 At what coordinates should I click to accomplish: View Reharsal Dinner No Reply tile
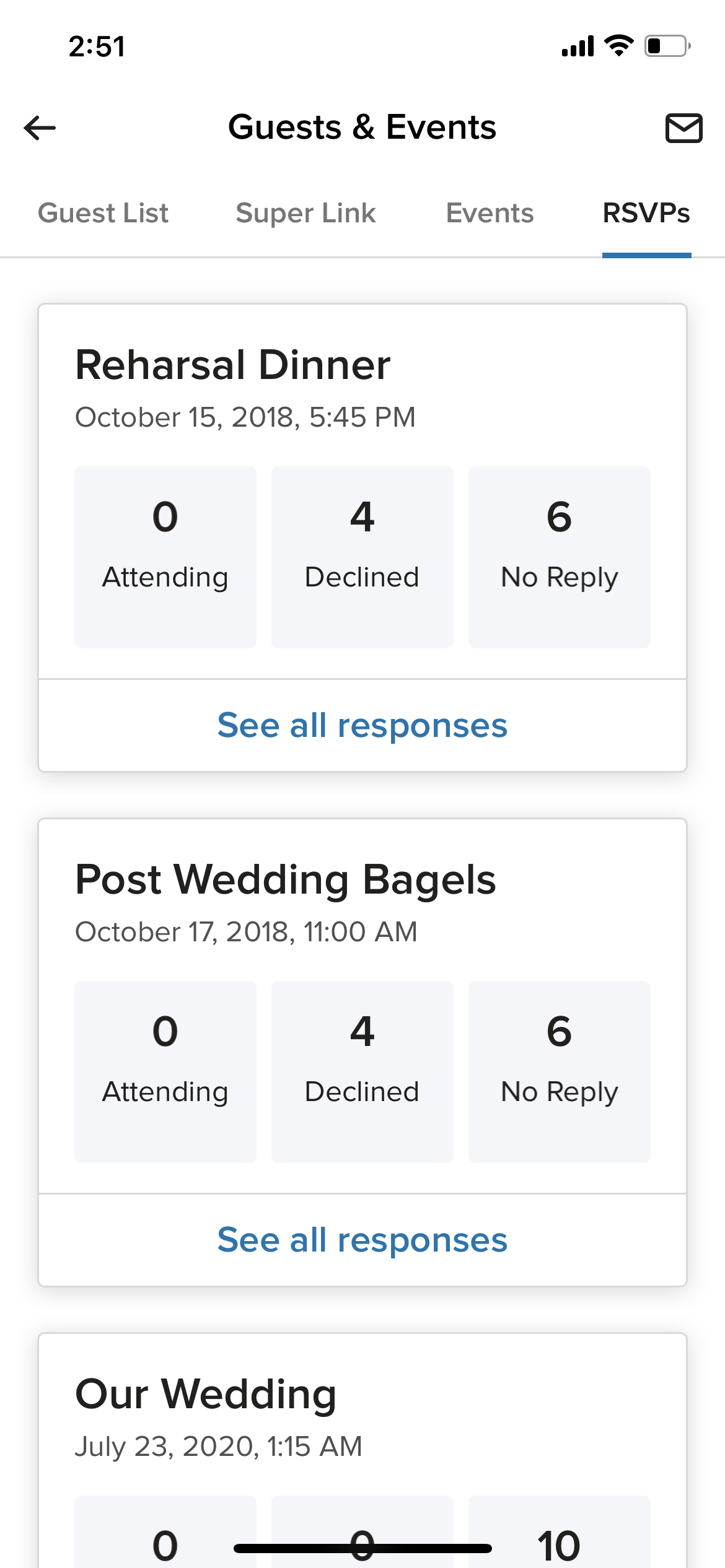pyautogui.click(x=559, y=557)
